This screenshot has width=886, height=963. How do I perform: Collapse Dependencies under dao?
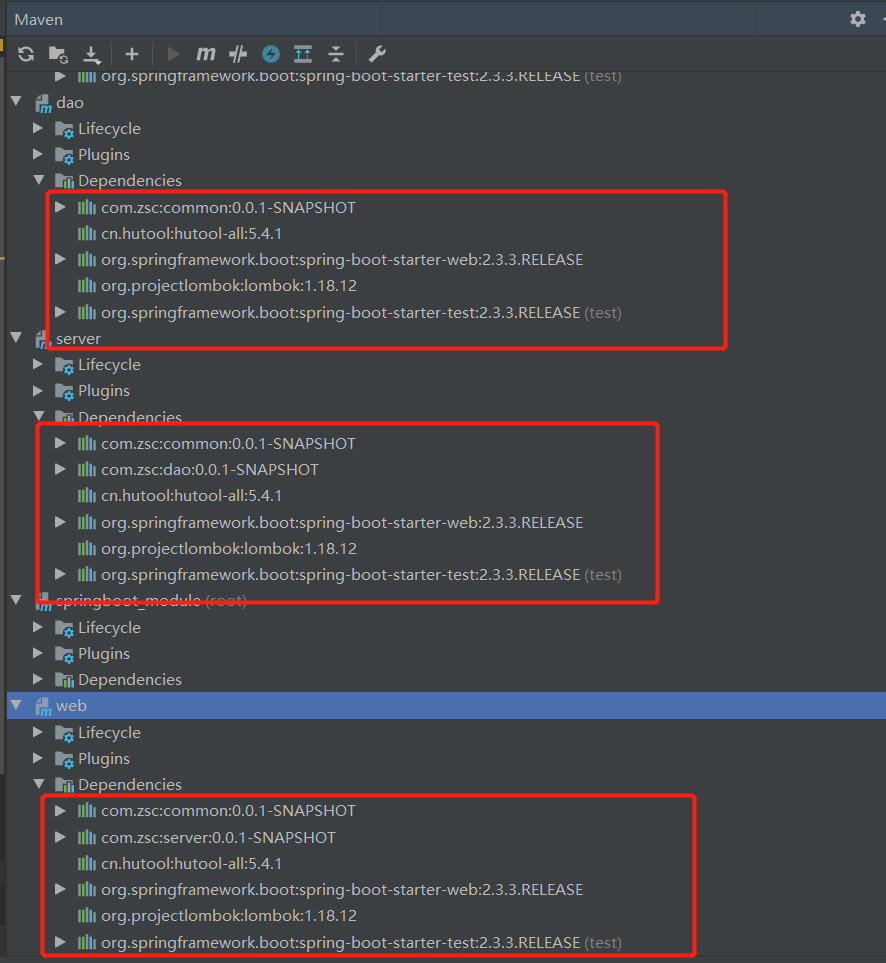39,180
